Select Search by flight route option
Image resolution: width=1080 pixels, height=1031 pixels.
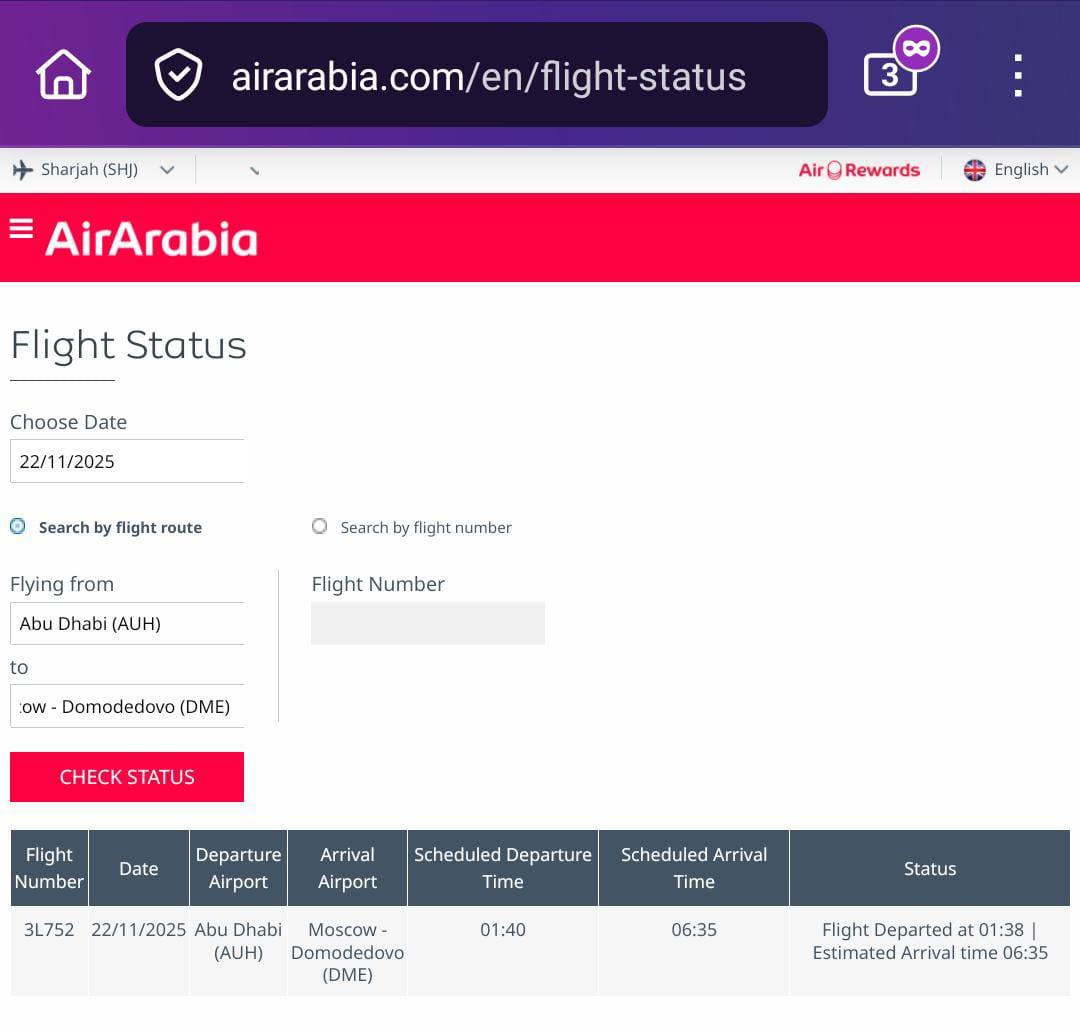(x=18, y=526)
